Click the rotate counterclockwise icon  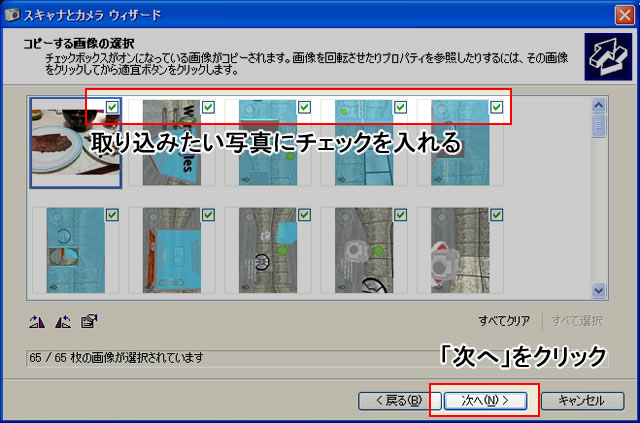[63, 322]
